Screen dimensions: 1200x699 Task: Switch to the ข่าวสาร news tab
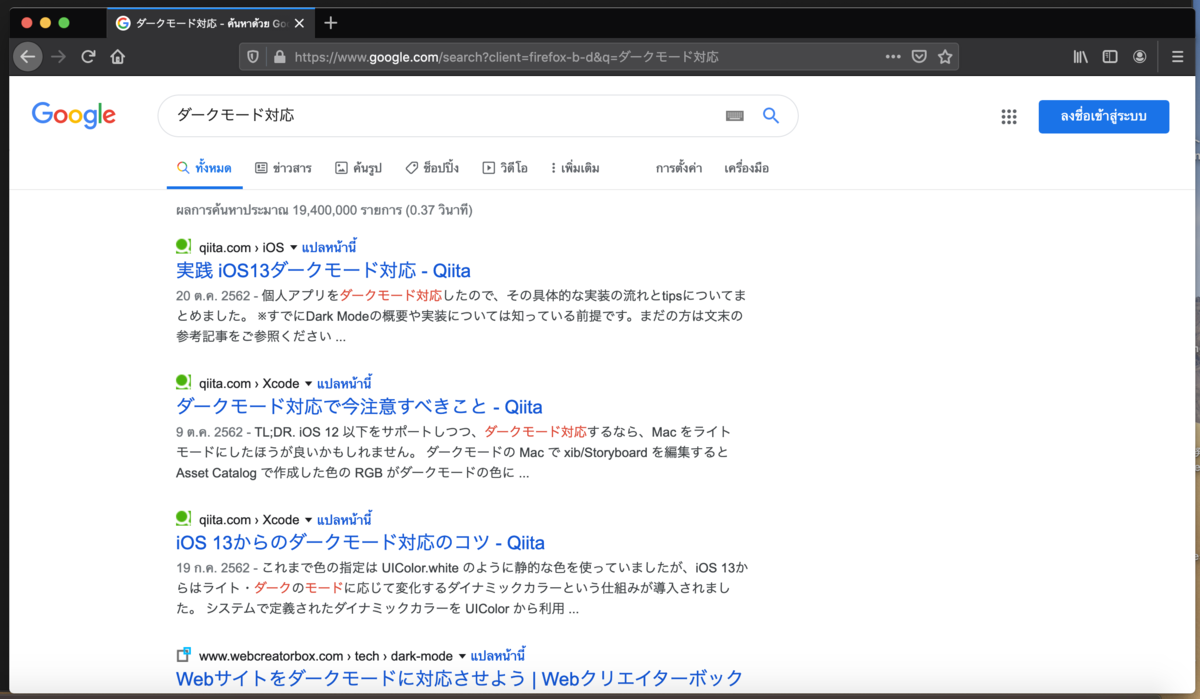tap(283, 168)
